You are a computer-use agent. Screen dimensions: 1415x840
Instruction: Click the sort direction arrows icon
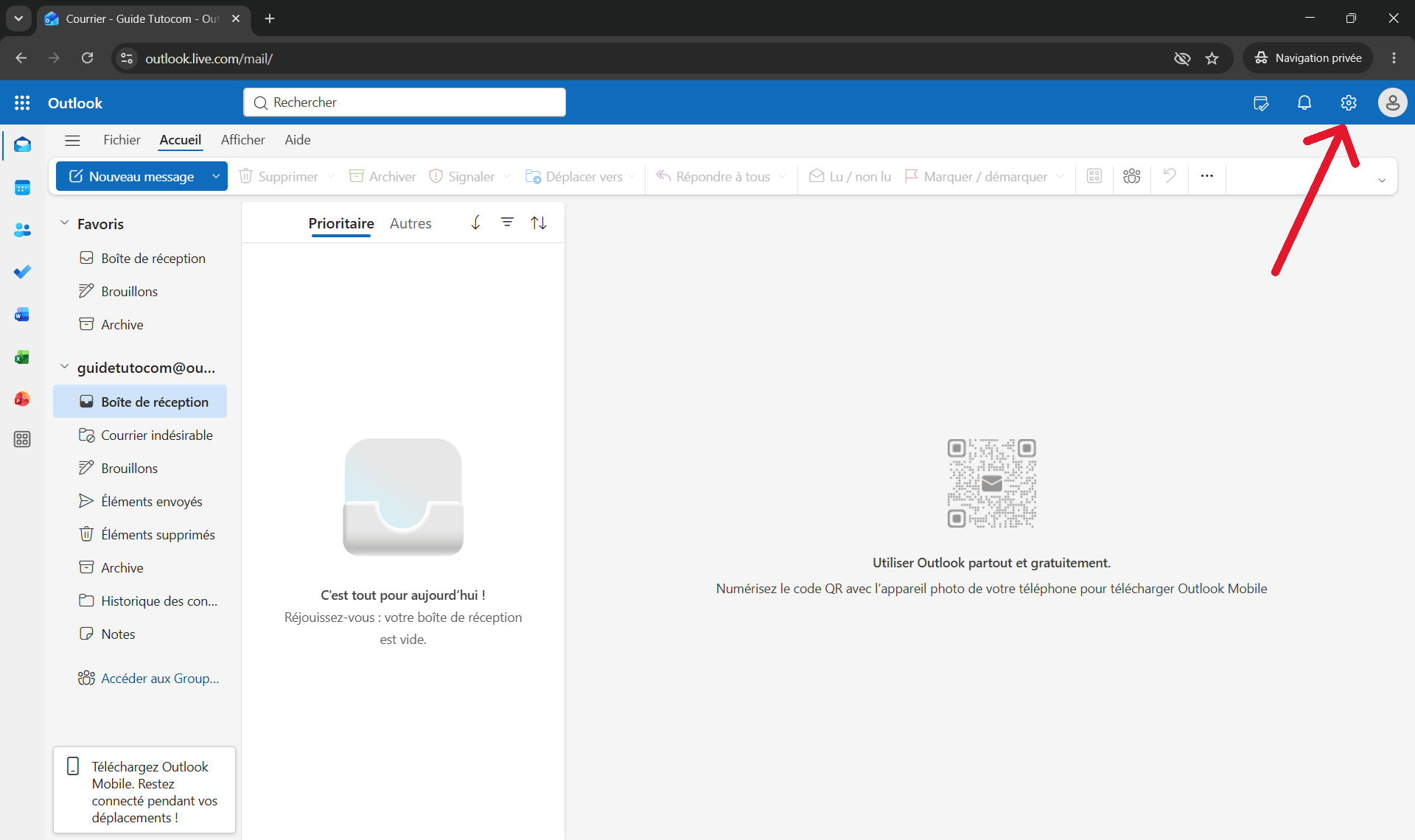pos(539,223)
